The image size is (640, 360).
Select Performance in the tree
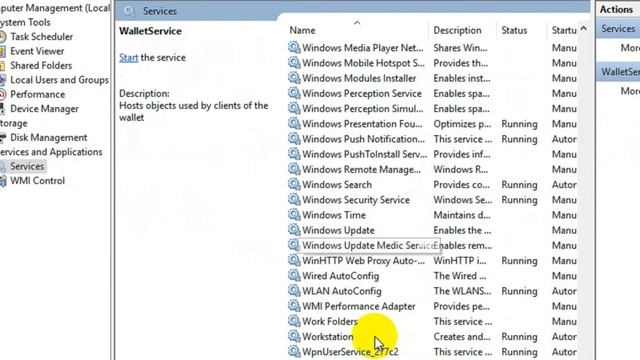pyautogui.click(x=38, y=94)
